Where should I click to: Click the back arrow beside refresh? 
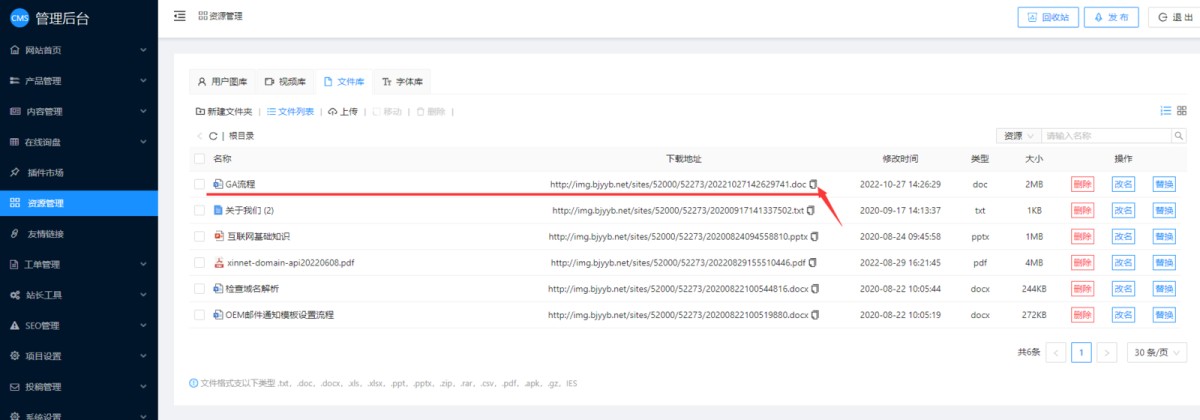point(200,135)
